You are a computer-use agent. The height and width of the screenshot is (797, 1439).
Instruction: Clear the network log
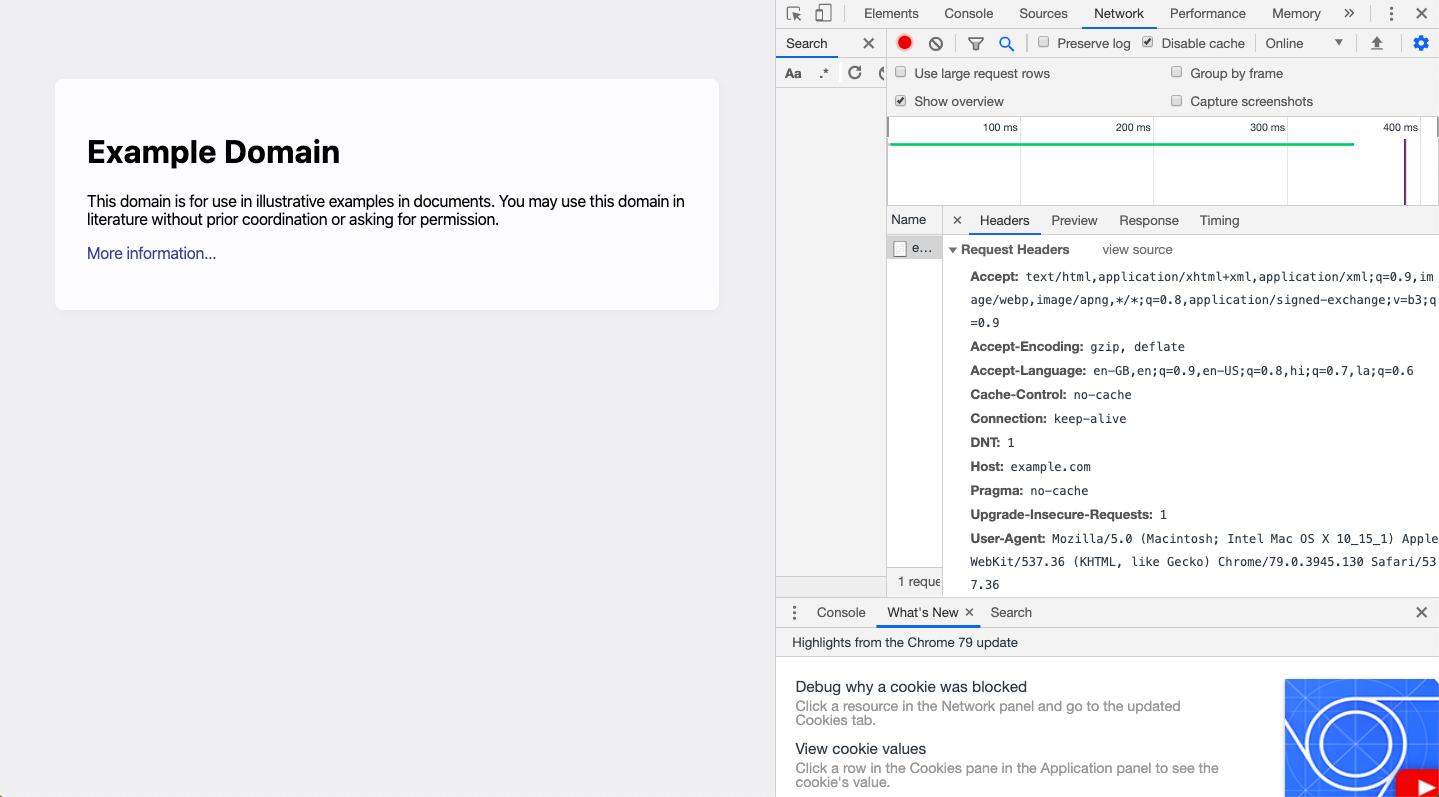point(936,43)
